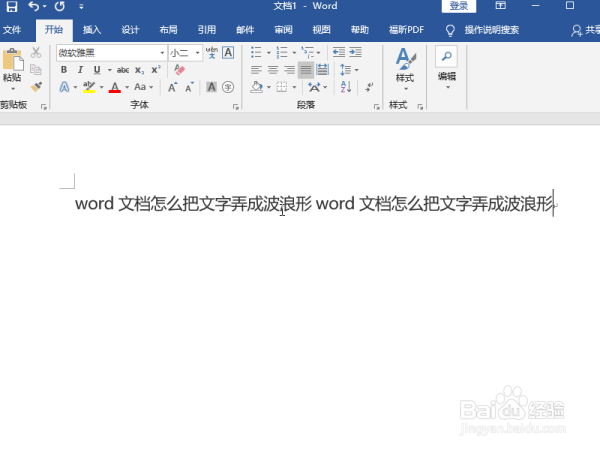Open the 字体 font dialog launcher
The image size is (600, 450).
(236, 107)
